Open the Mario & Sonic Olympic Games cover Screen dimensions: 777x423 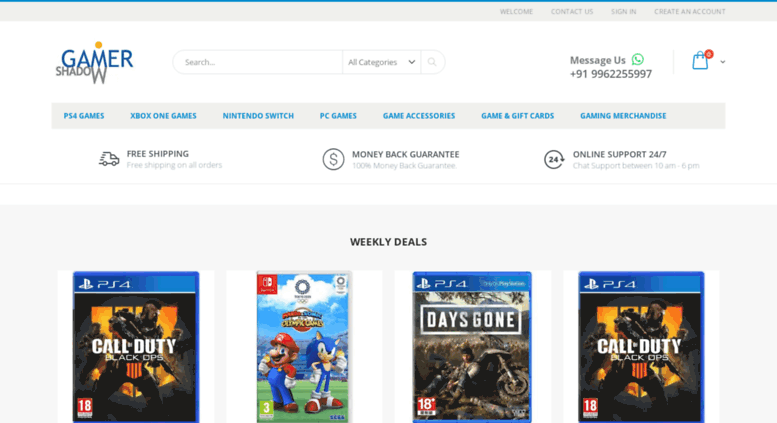(x=304, y=347)
